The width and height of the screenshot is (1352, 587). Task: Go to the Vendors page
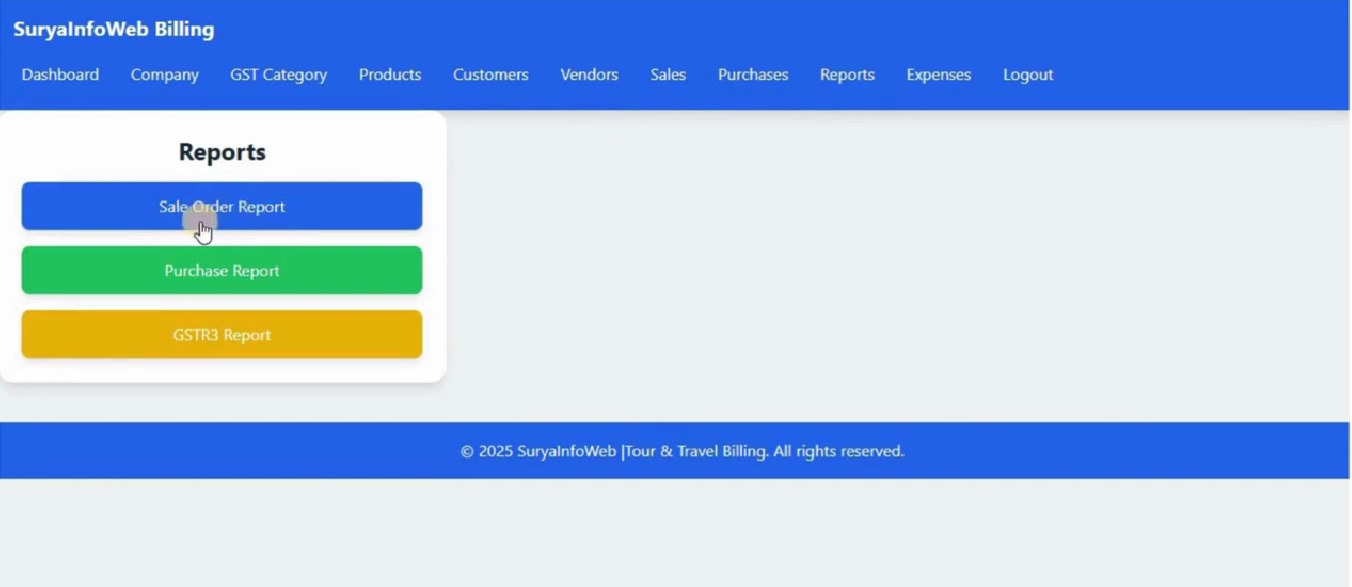589,74
